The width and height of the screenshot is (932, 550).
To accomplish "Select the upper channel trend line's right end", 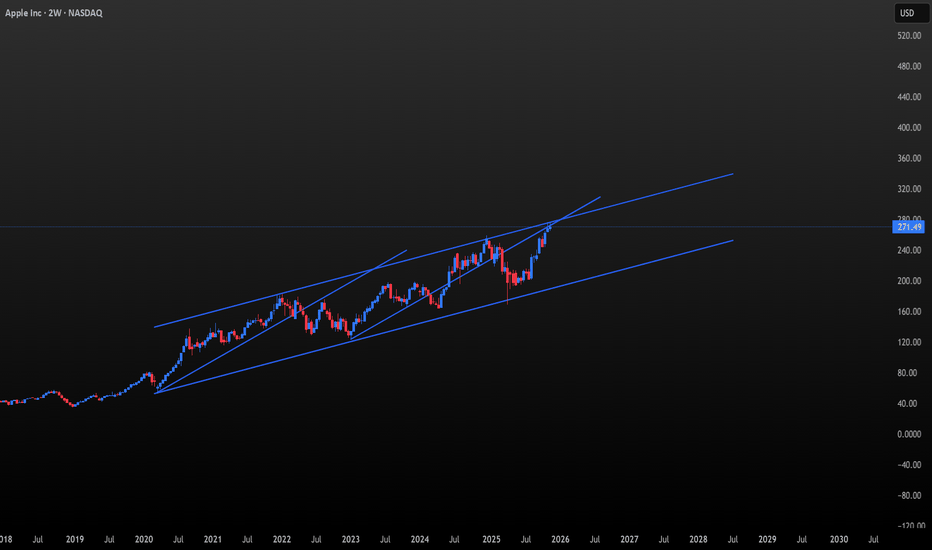I will [732, 174].
